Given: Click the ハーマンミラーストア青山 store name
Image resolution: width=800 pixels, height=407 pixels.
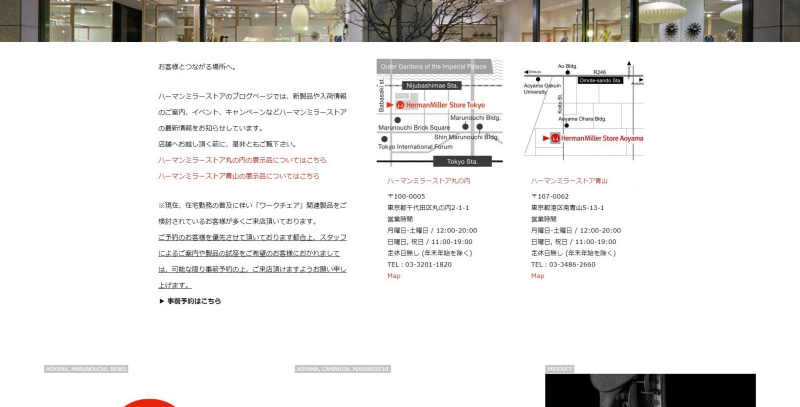Looking at the screenshot, I should (x=569, y=181).
